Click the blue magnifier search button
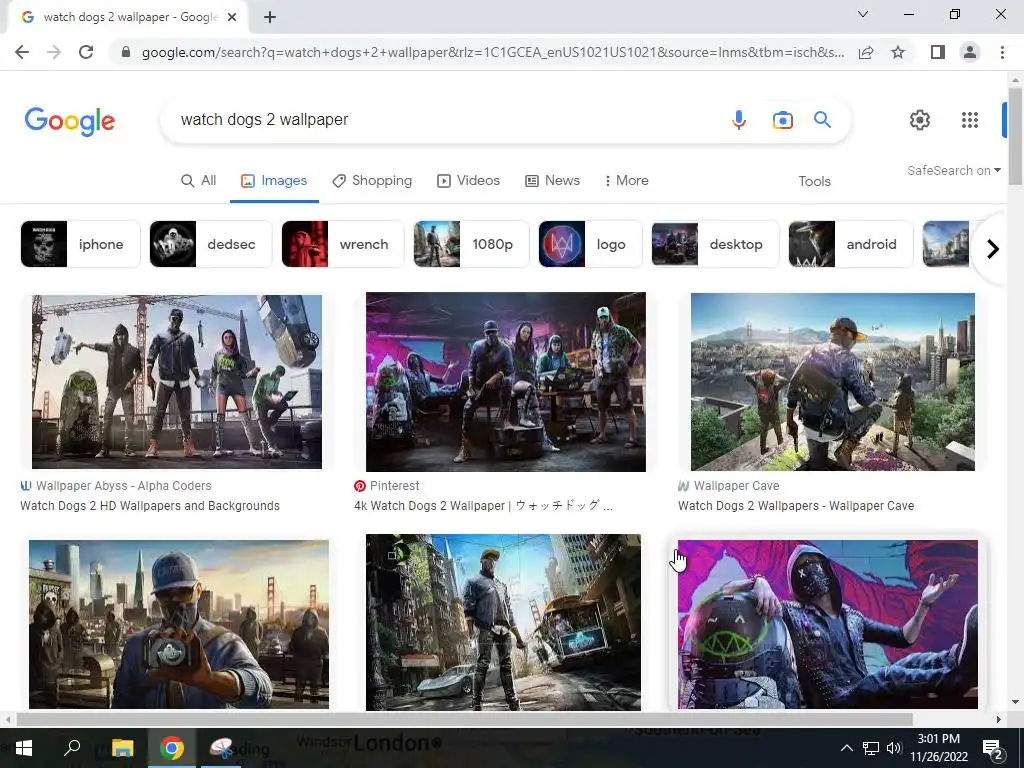Image resolution: width=1024 pixels, height=768 pixels. (822, 120)
